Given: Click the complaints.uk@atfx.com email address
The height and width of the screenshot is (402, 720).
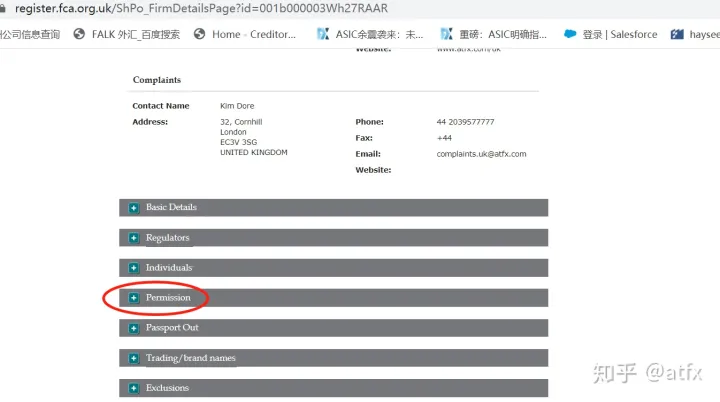Looking at the screenshot, I should pos(481,154).
